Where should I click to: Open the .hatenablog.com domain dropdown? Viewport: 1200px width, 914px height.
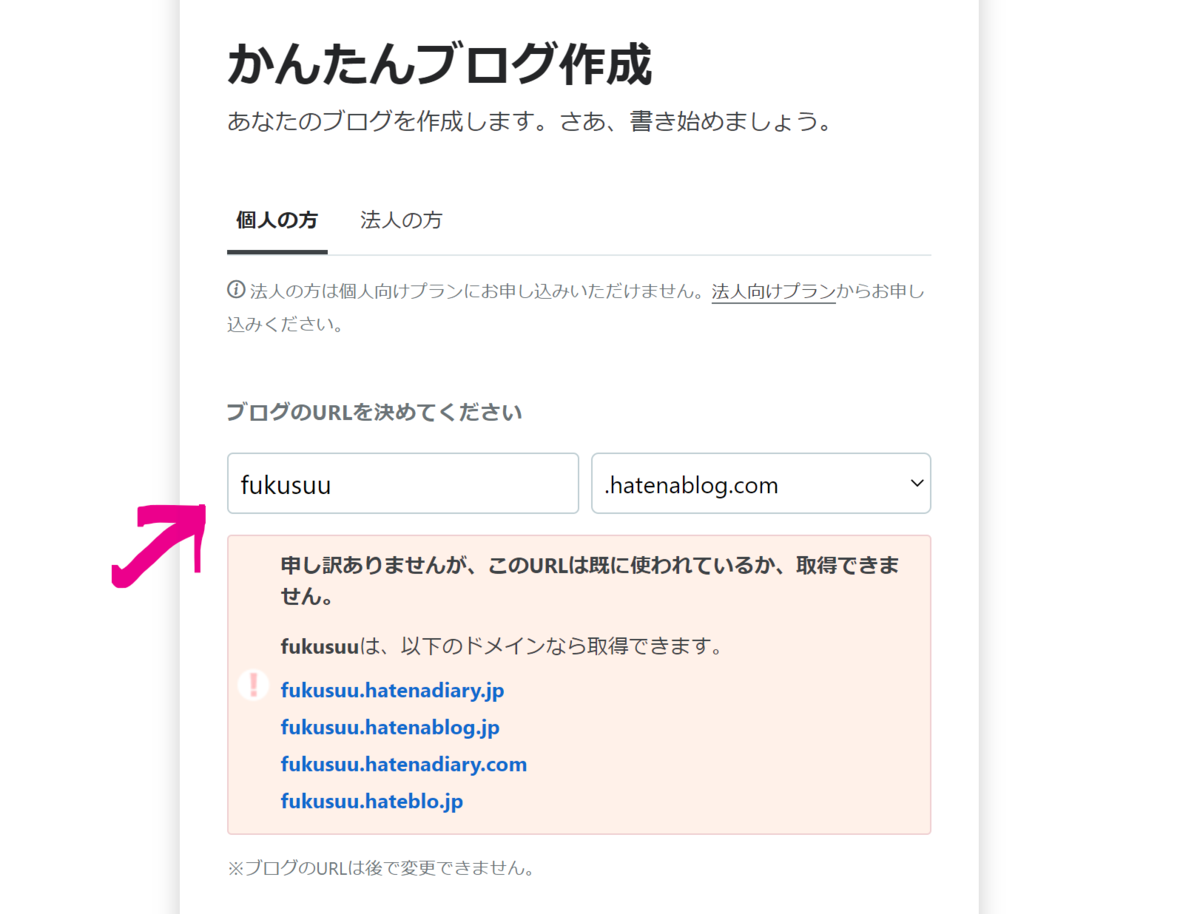761,484
